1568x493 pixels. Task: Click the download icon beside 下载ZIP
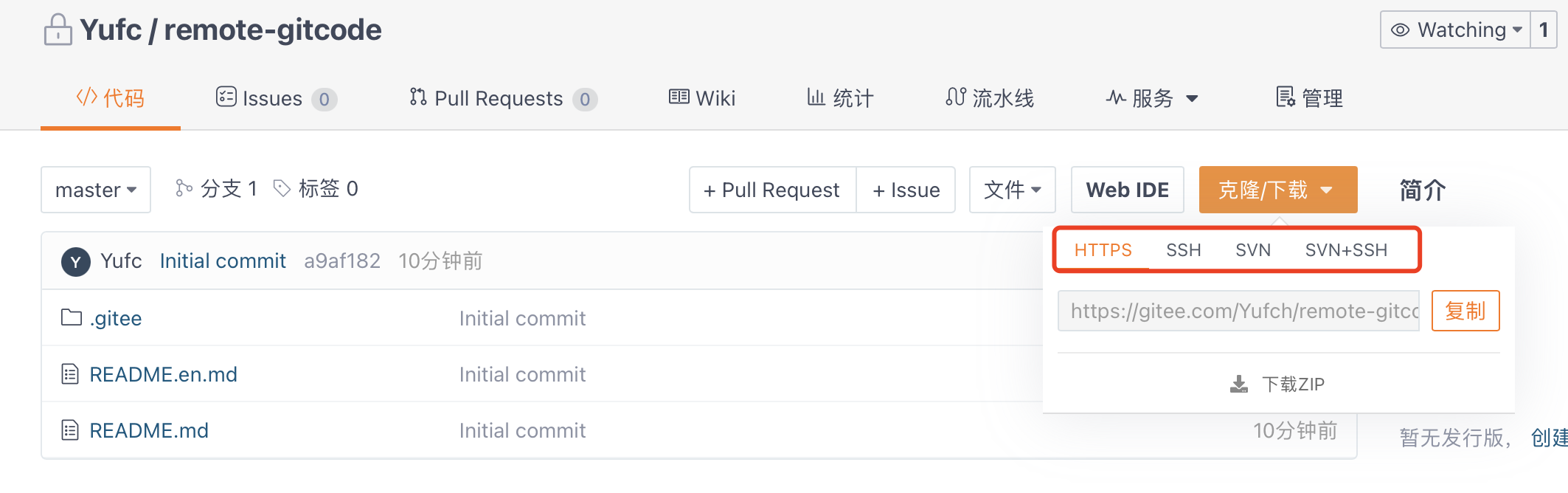click(x=1239, y=385)
